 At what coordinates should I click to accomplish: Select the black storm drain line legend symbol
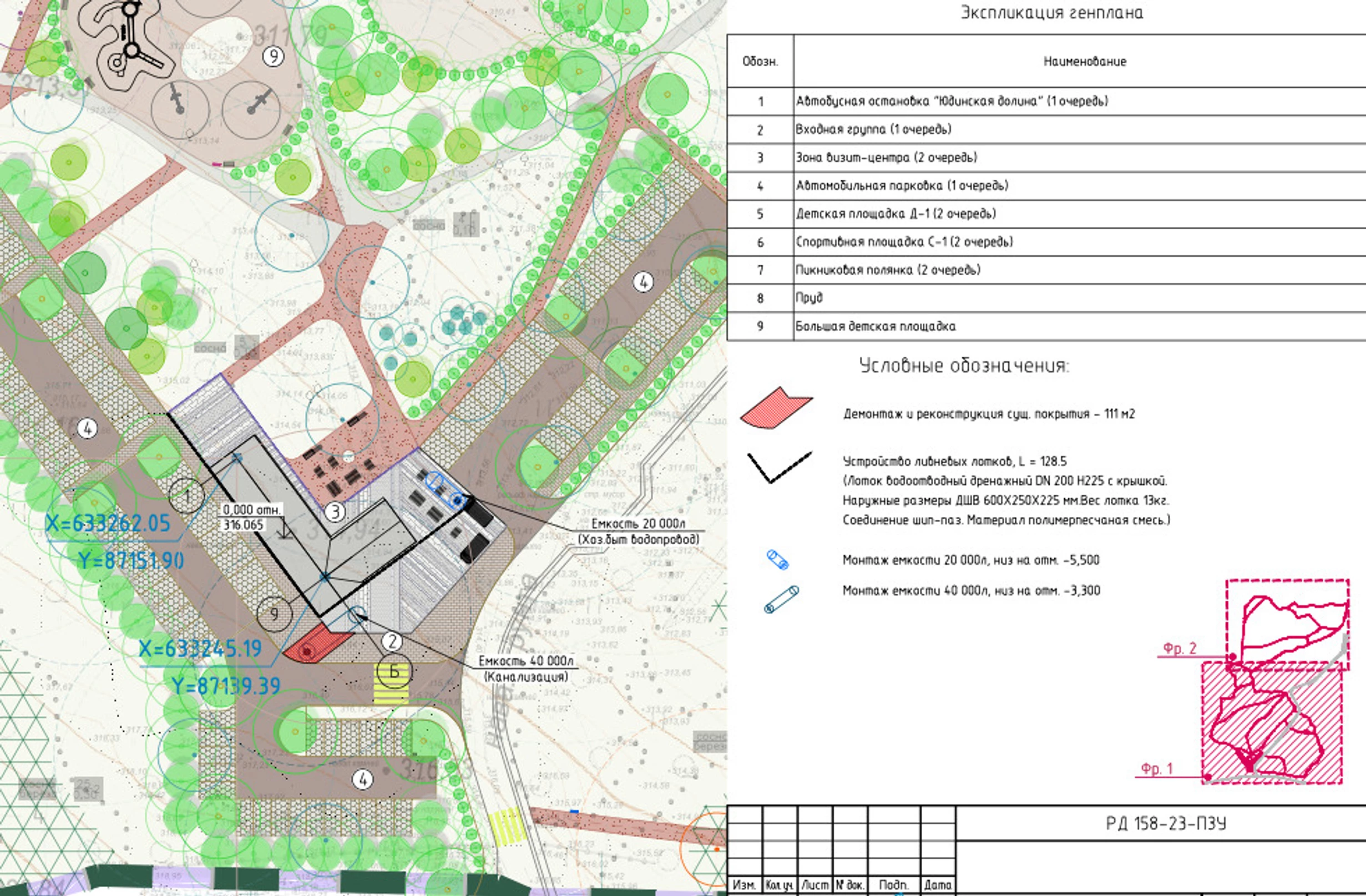780,467
